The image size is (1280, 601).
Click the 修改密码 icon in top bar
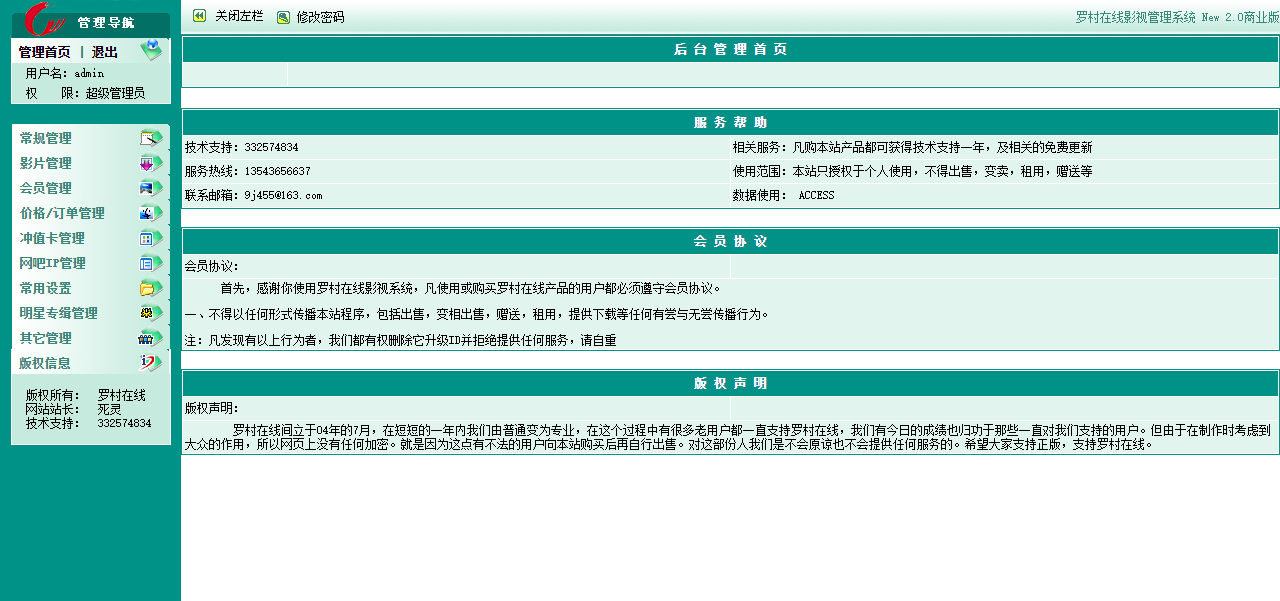point(283,17)
